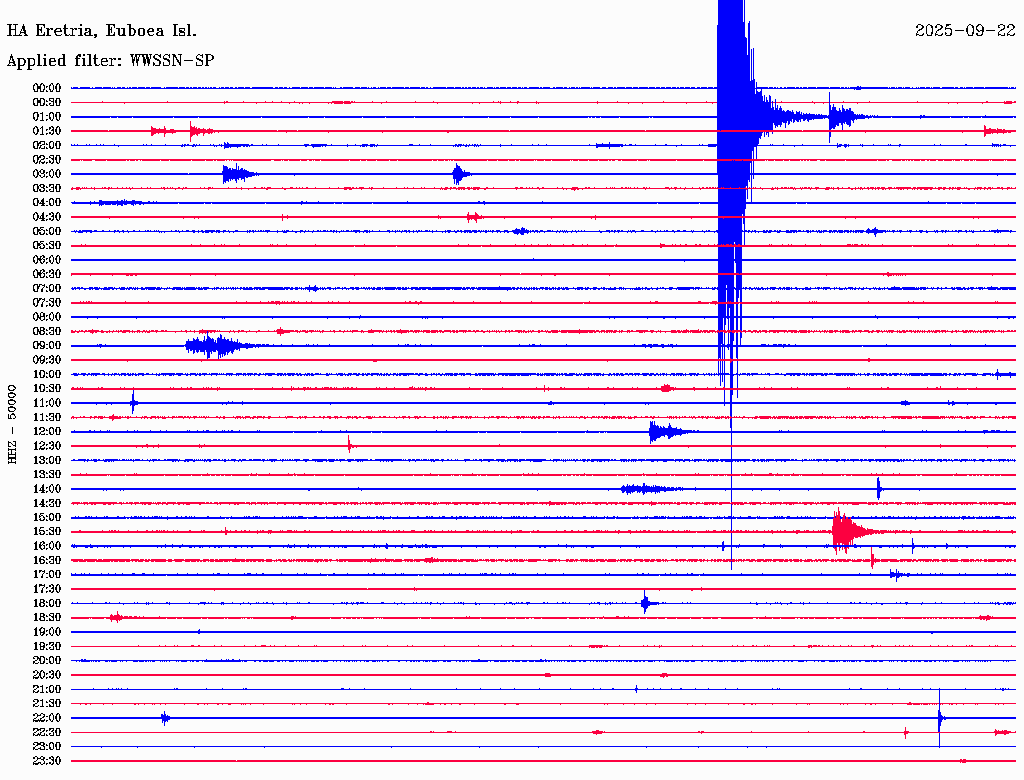1024x780 pixels.
Task: Click the 11:30 time label
Action: click(47, 417)
